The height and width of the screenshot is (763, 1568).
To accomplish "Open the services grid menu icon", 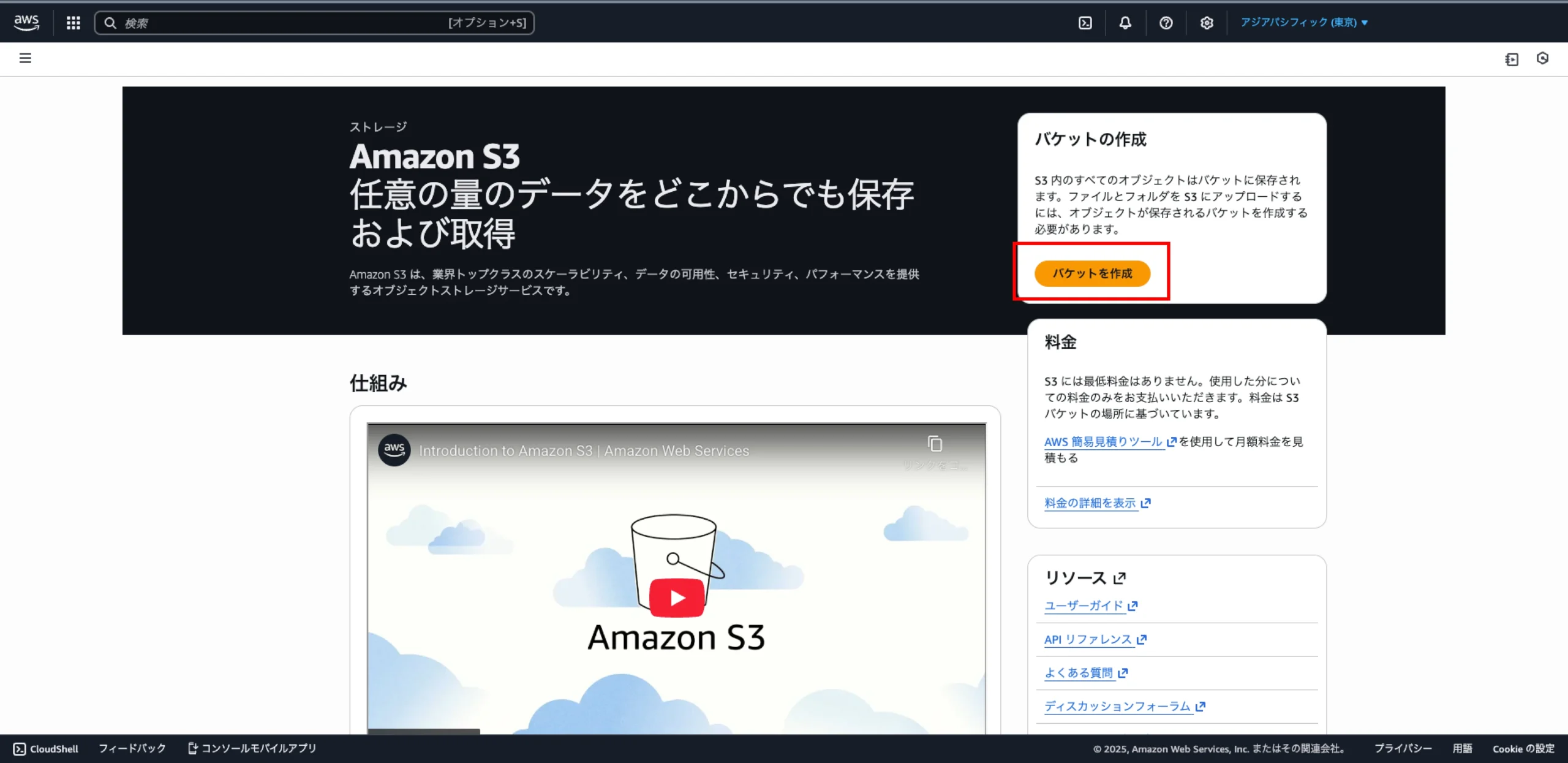I will (73, 23).
